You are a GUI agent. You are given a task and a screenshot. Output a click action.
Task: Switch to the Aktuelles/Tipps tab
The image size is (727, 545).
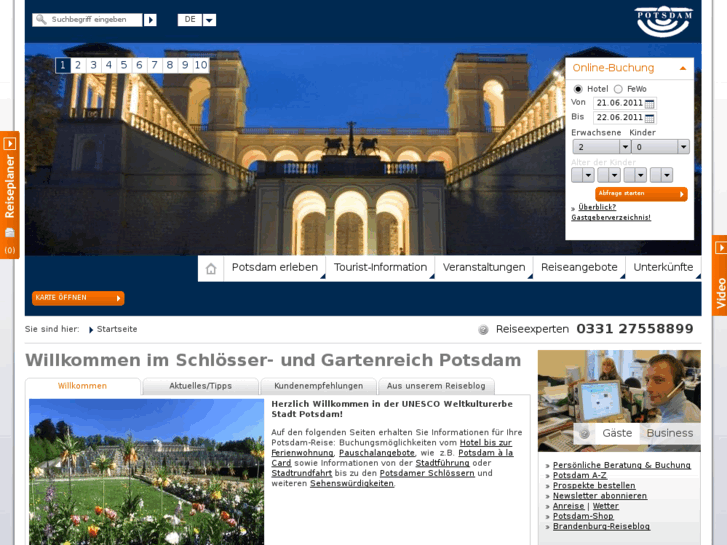pos(200,386)
